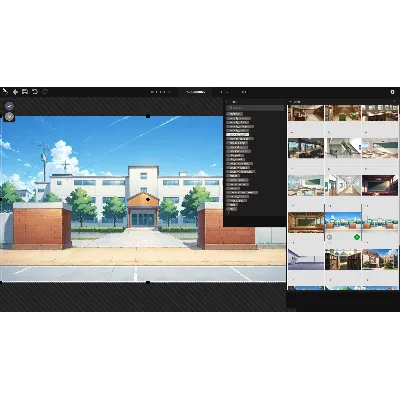The width and height of the screenshot is (400, 400).
Task: Click the black pivot point at canvas center
Action: tap(148, 199)
